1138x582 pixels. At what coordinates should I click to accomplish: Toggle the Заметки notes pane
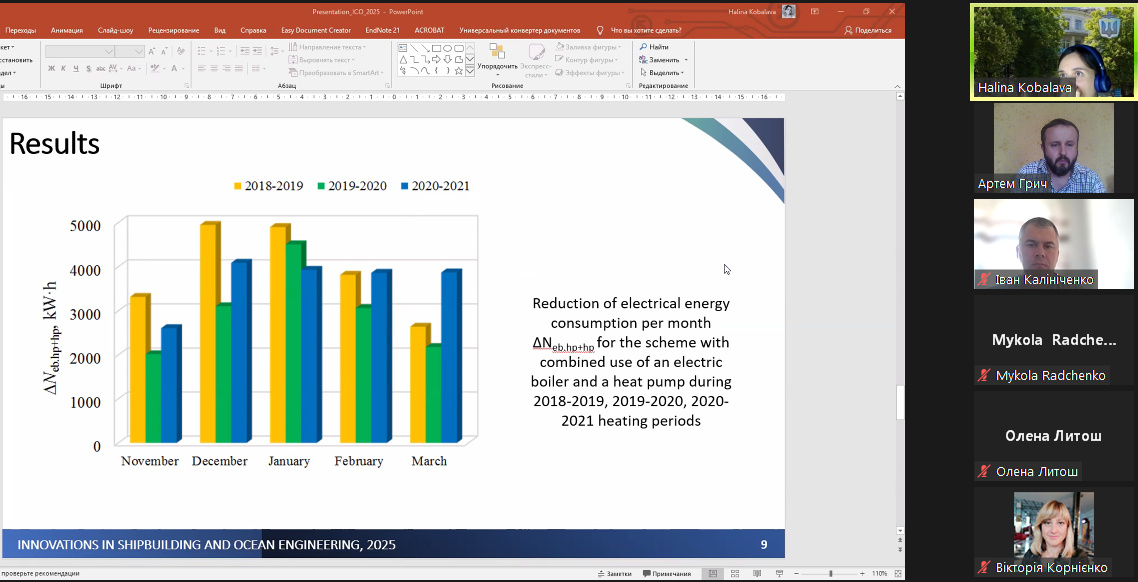[x=614, y=574]
